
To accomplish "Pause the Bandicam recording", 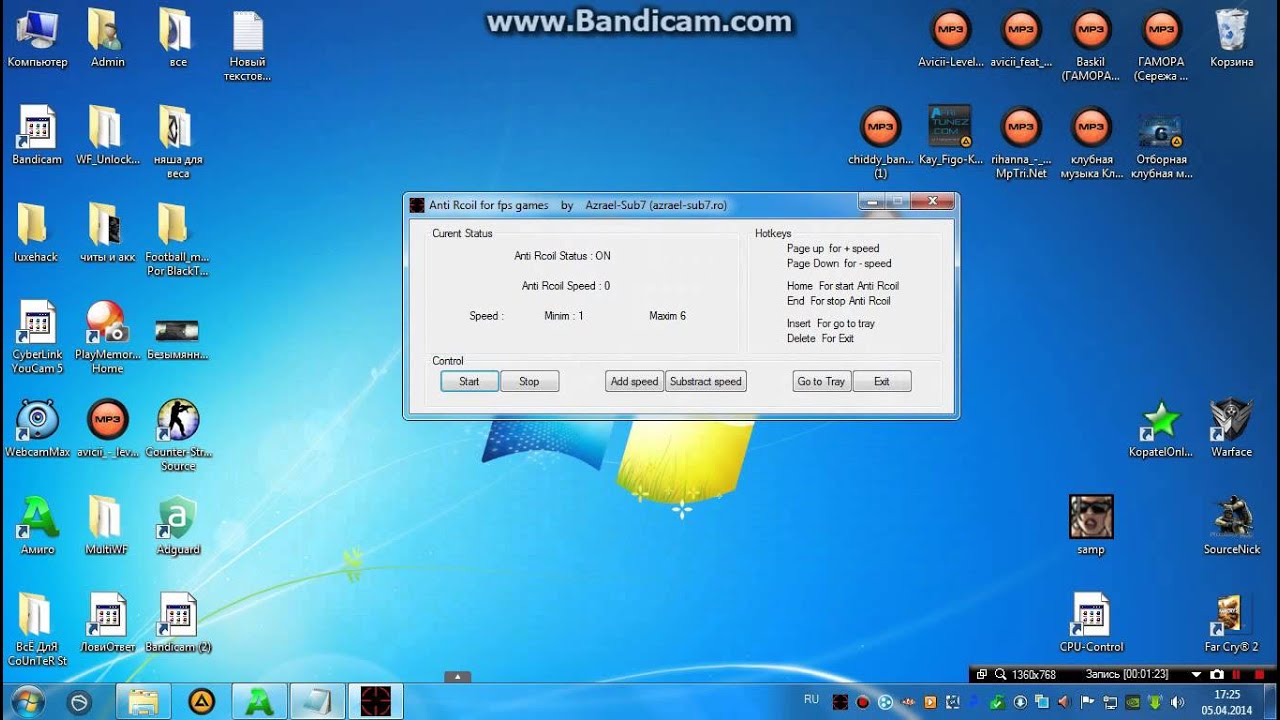I will pyautogui.click(x=1236, y=675).
